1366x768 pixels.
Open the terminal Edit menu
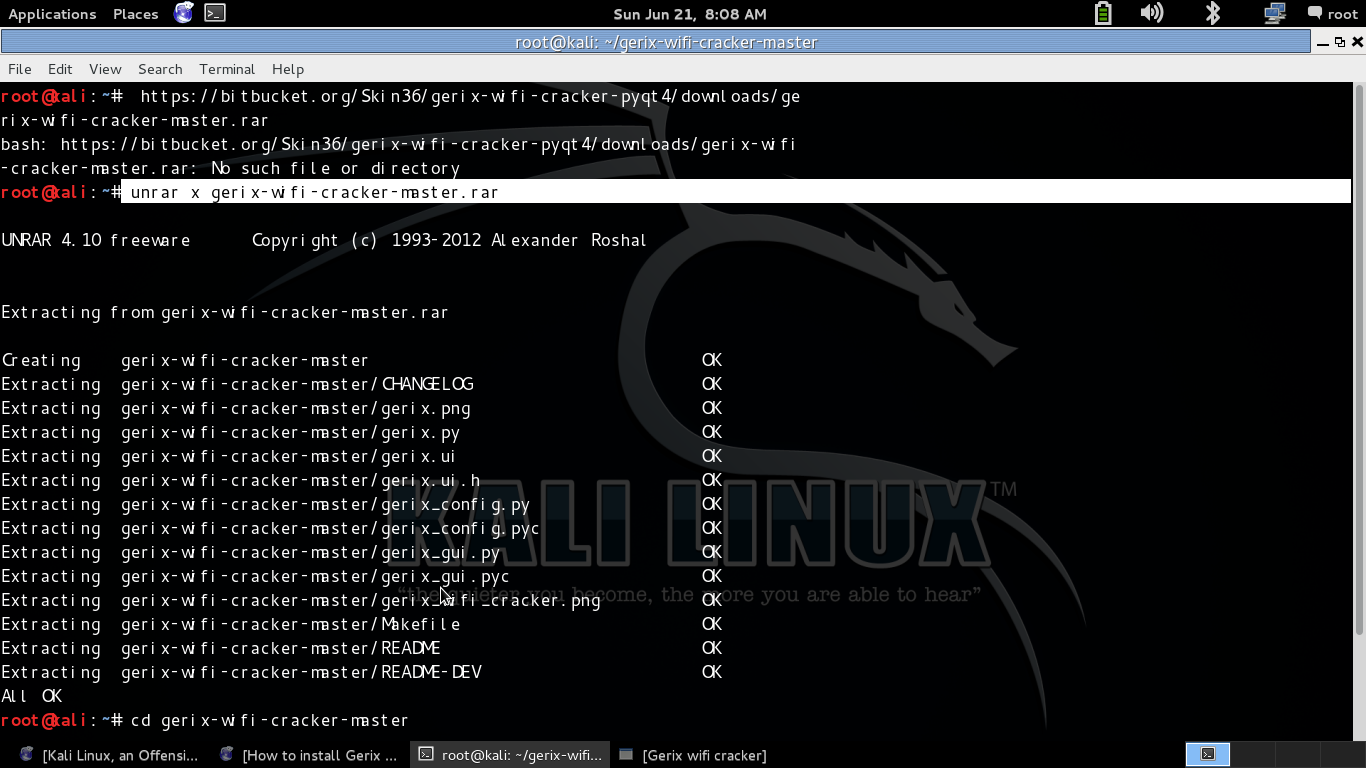coord(60,69)
